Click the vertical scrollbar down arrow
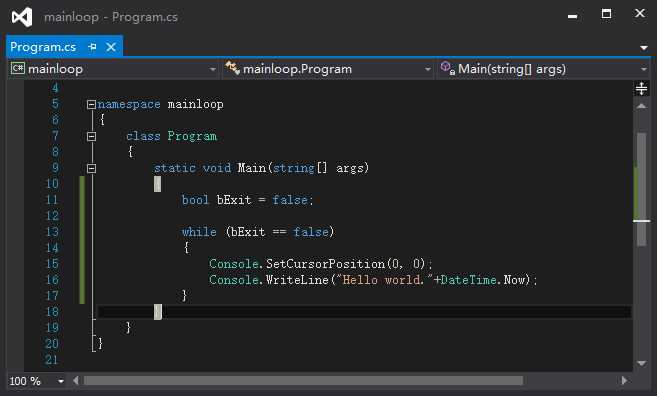This screenshot has width=657, height=396. (641, 363)
